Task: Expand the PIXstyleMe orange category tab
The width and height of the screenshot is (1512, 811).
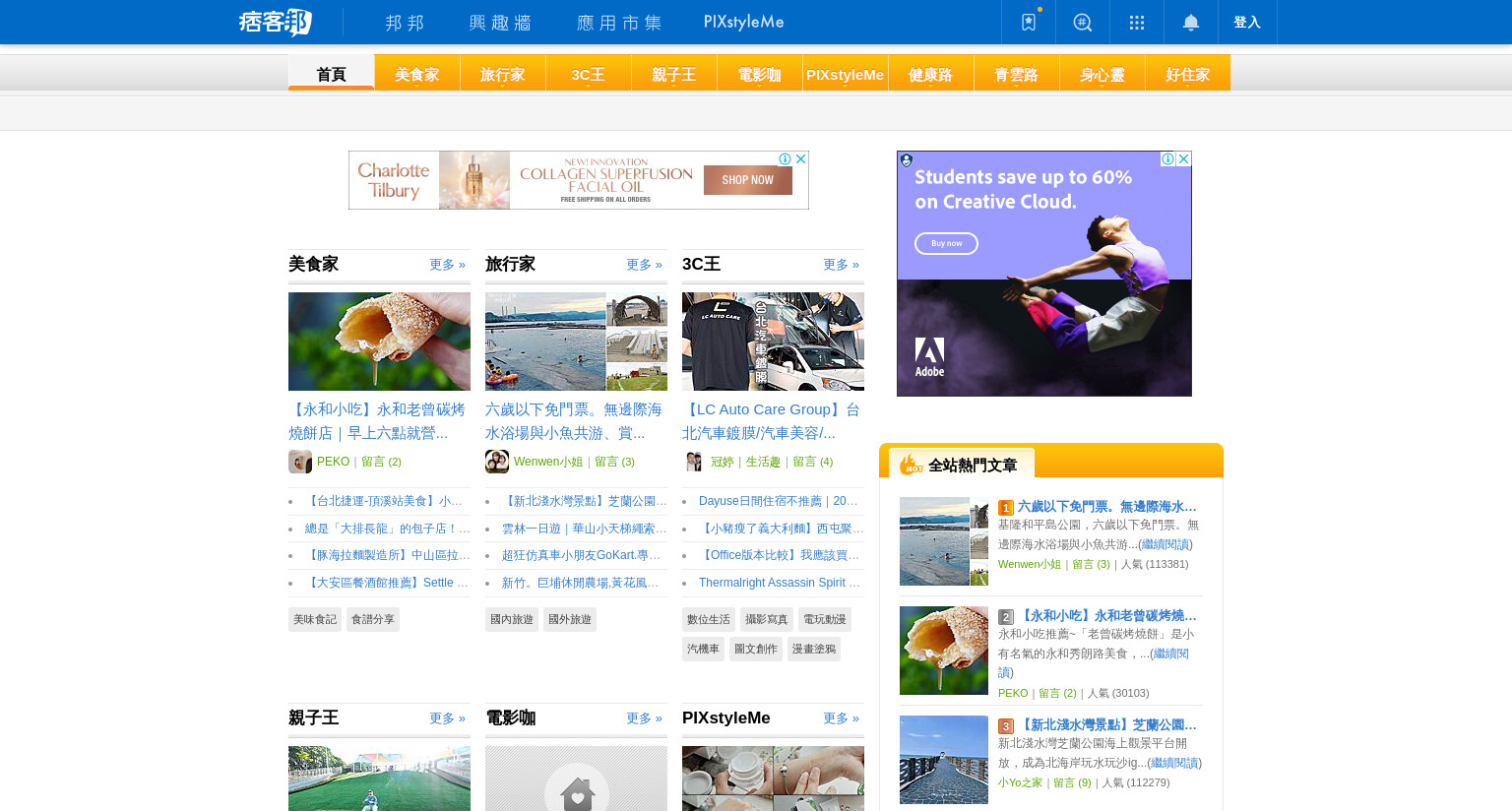Action: [846, 74]
